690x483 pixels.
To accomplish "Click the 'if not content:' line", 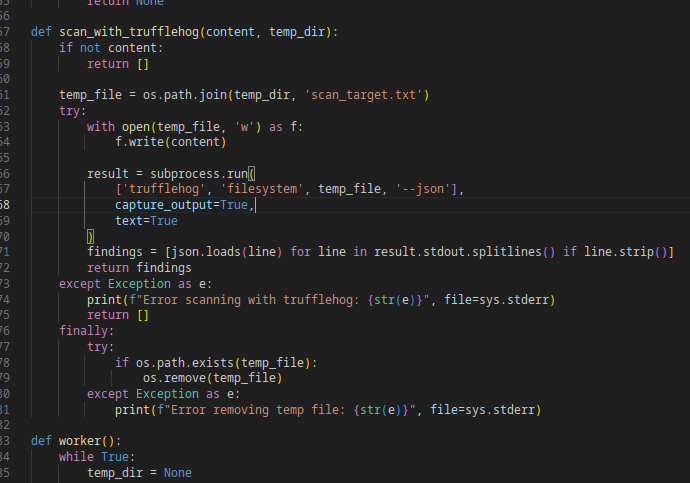I will [111, 48].
